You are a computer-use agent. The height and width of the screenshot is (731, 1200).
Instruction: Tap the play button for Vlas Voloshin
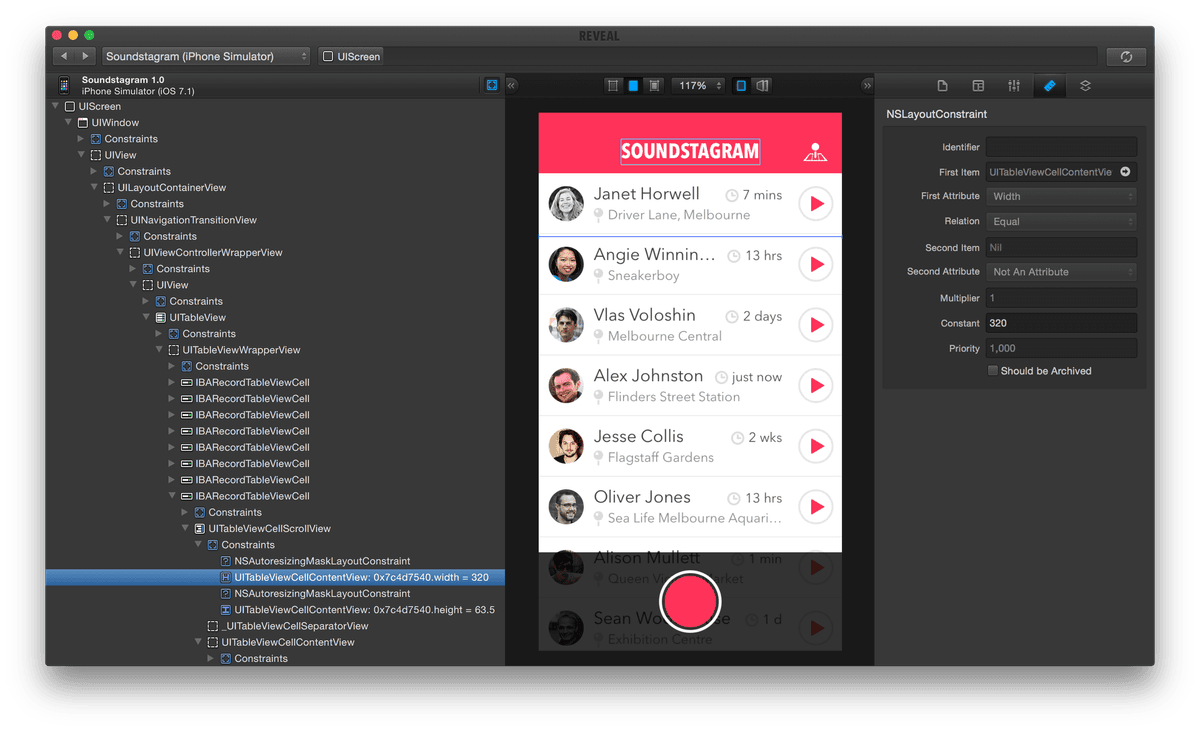(816, 325)
